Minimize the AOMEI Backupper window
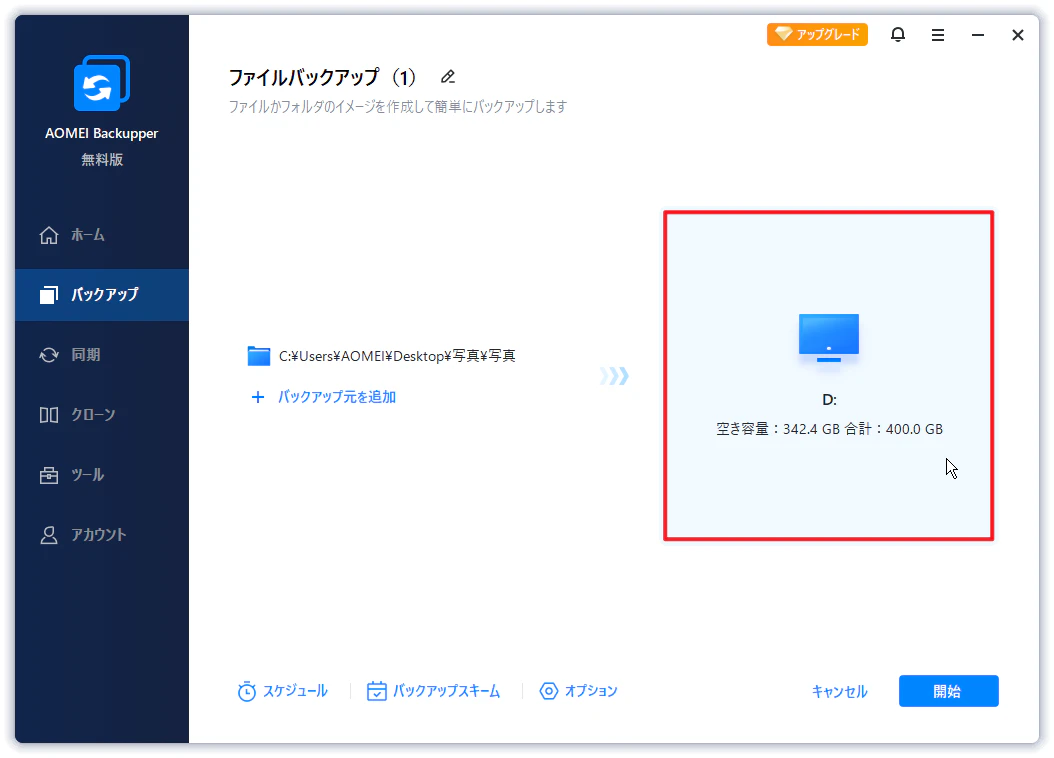This screenshot has height=758, width=1054. (978, 35)
